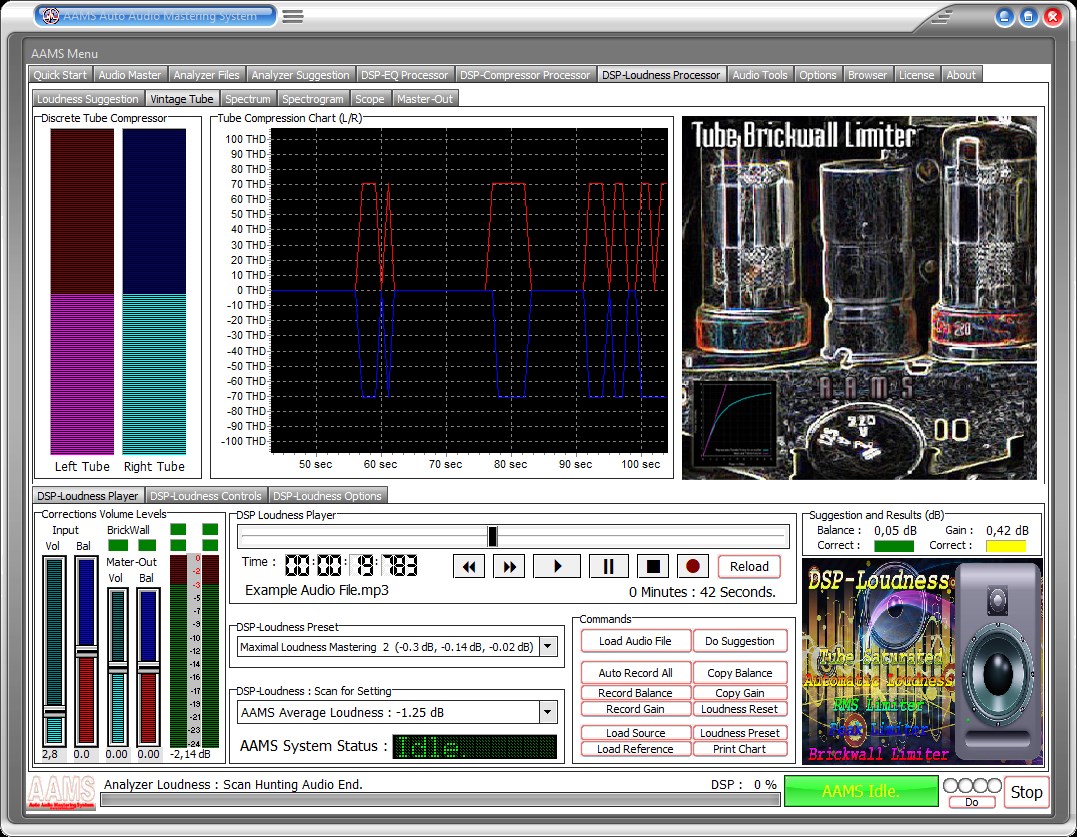Click the Loudness Preset button

(x=740, y=733)
